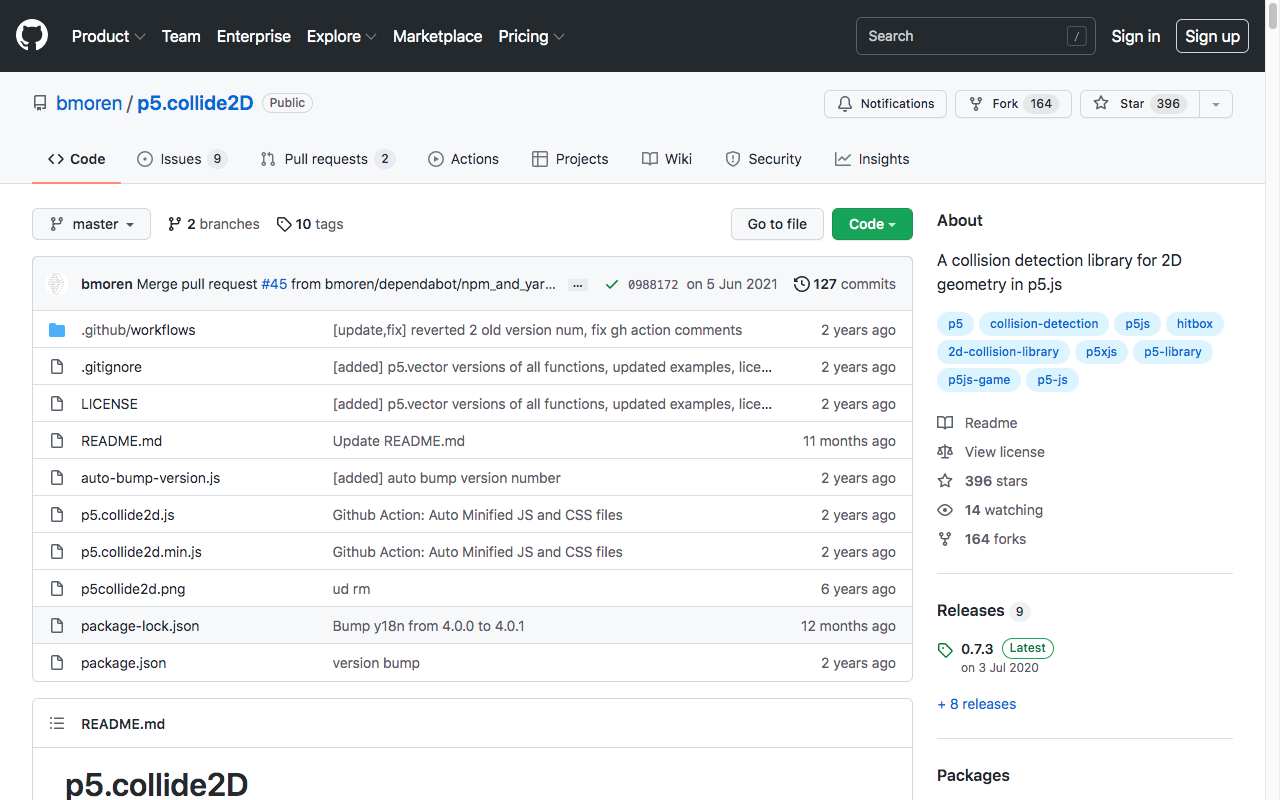Click the fork icon beside 164 forks

click(x=945, y=539)
